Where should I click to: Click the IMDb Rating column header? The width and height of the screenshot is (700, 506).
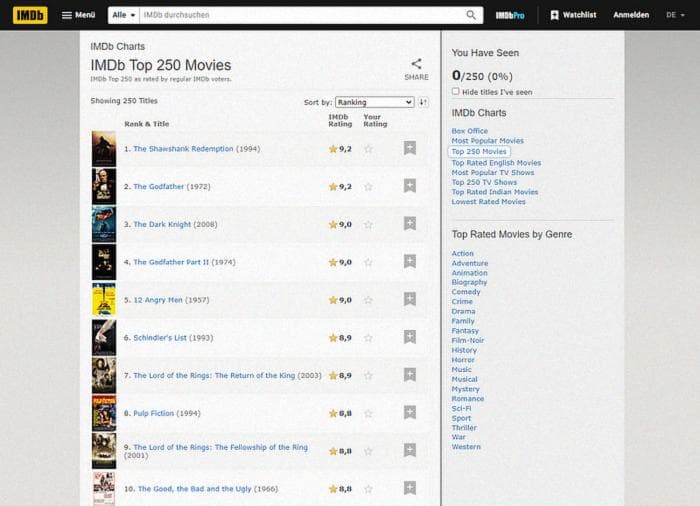[340, 121]
